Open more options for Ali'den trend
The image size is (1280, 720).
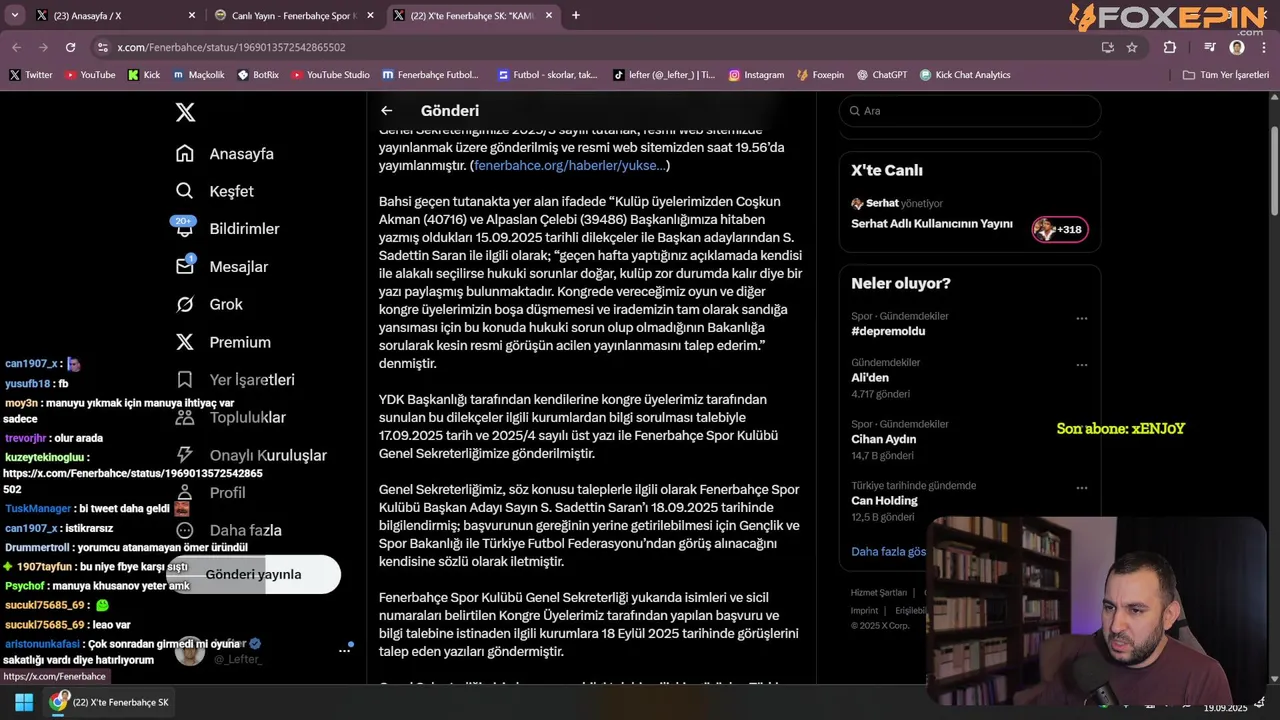1081,365
